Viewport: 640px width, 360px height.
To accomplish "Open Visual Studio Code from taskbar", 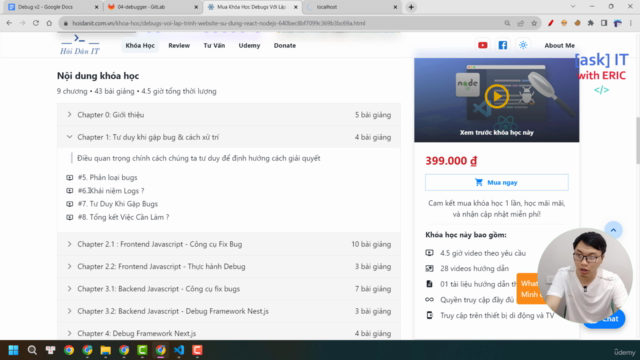I will click(x=179, y=350).
